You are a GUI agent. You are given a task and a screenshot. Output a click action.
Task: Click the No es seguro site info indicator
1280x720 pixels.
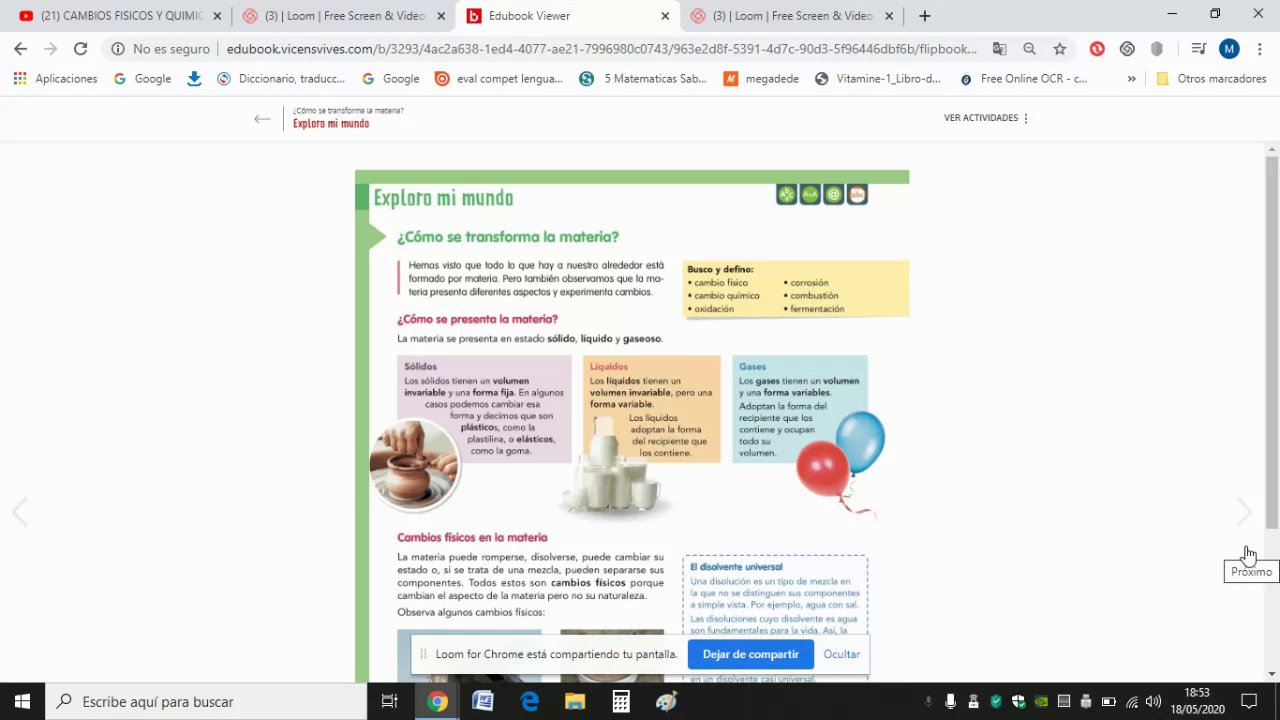pyautogui.click(x=160, y=48)
